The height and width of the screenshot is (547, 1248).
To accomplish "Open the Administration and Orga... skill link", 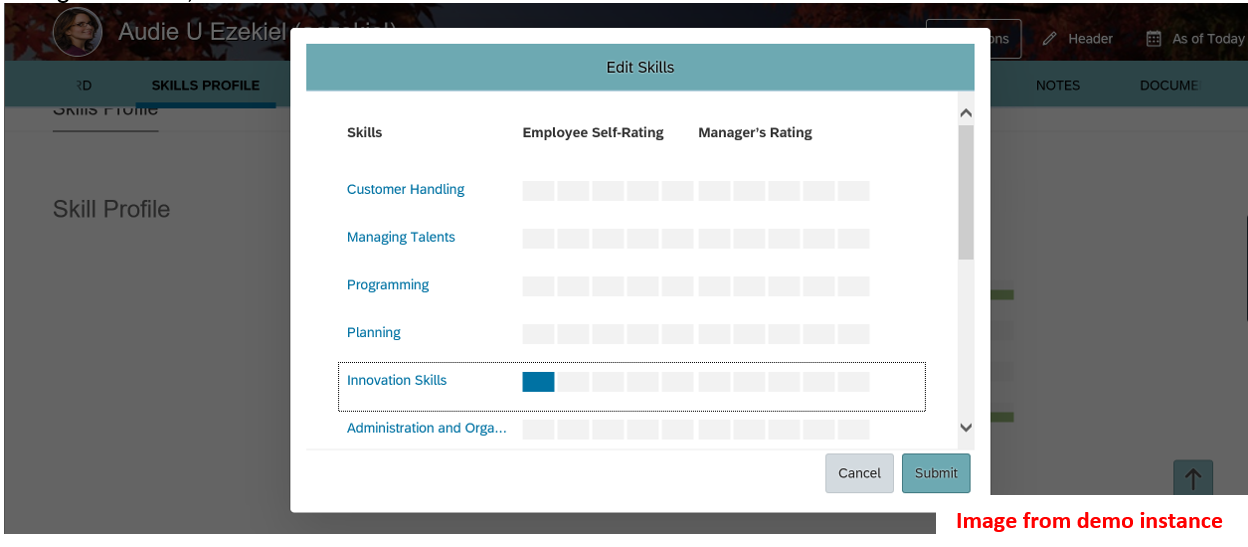I will (427, 428).
